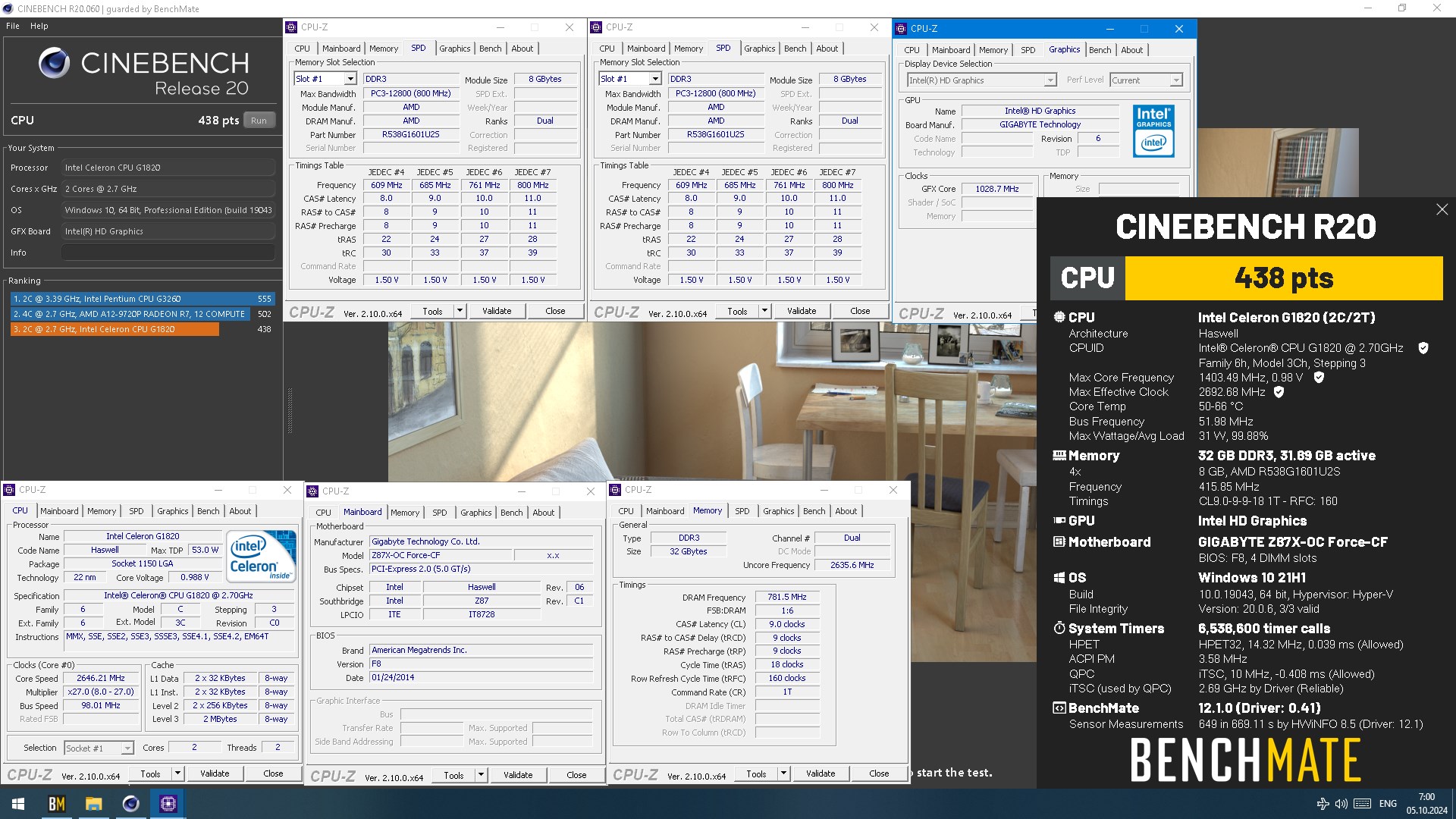
Task: Click the Motherboard icon in BenchMate panel
Action: pyautogui.click(x=1059, y=542)
